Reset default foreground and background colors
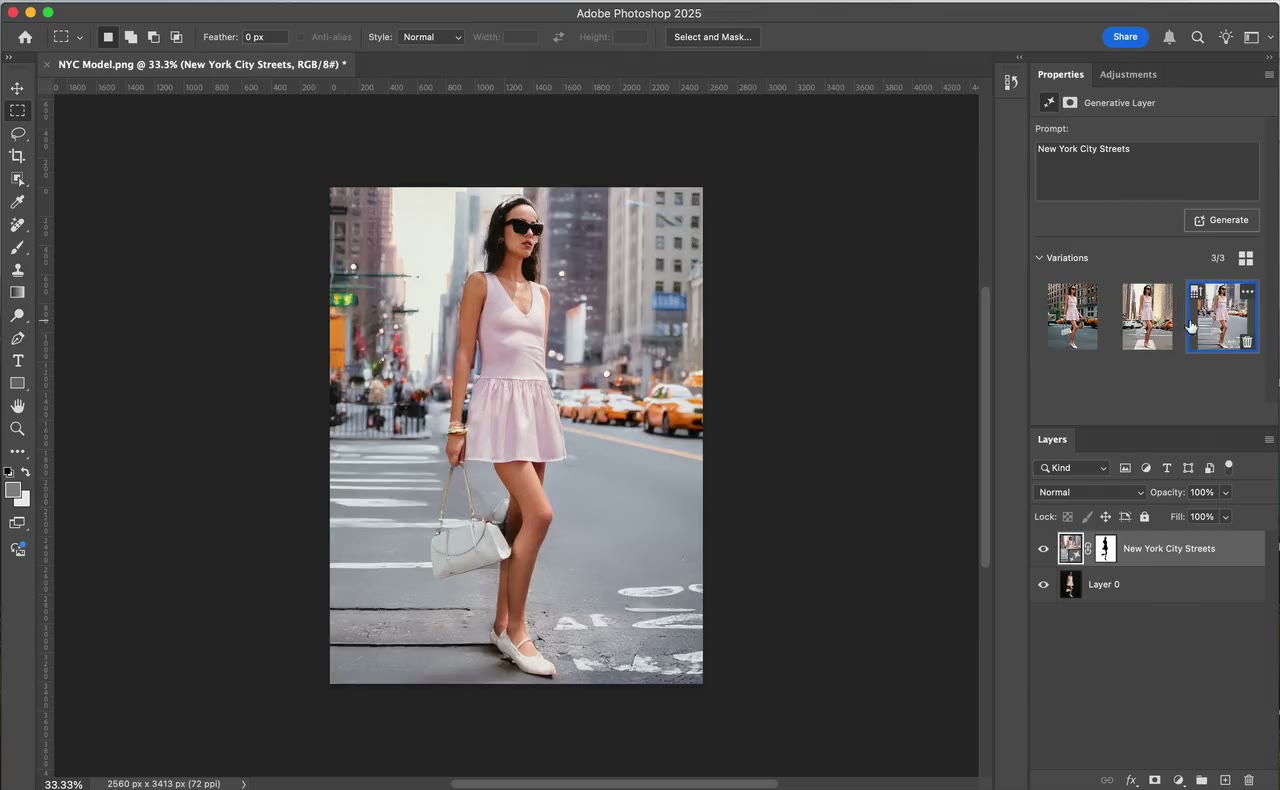This screenshot has width=1280, height=790. point(8,472)
